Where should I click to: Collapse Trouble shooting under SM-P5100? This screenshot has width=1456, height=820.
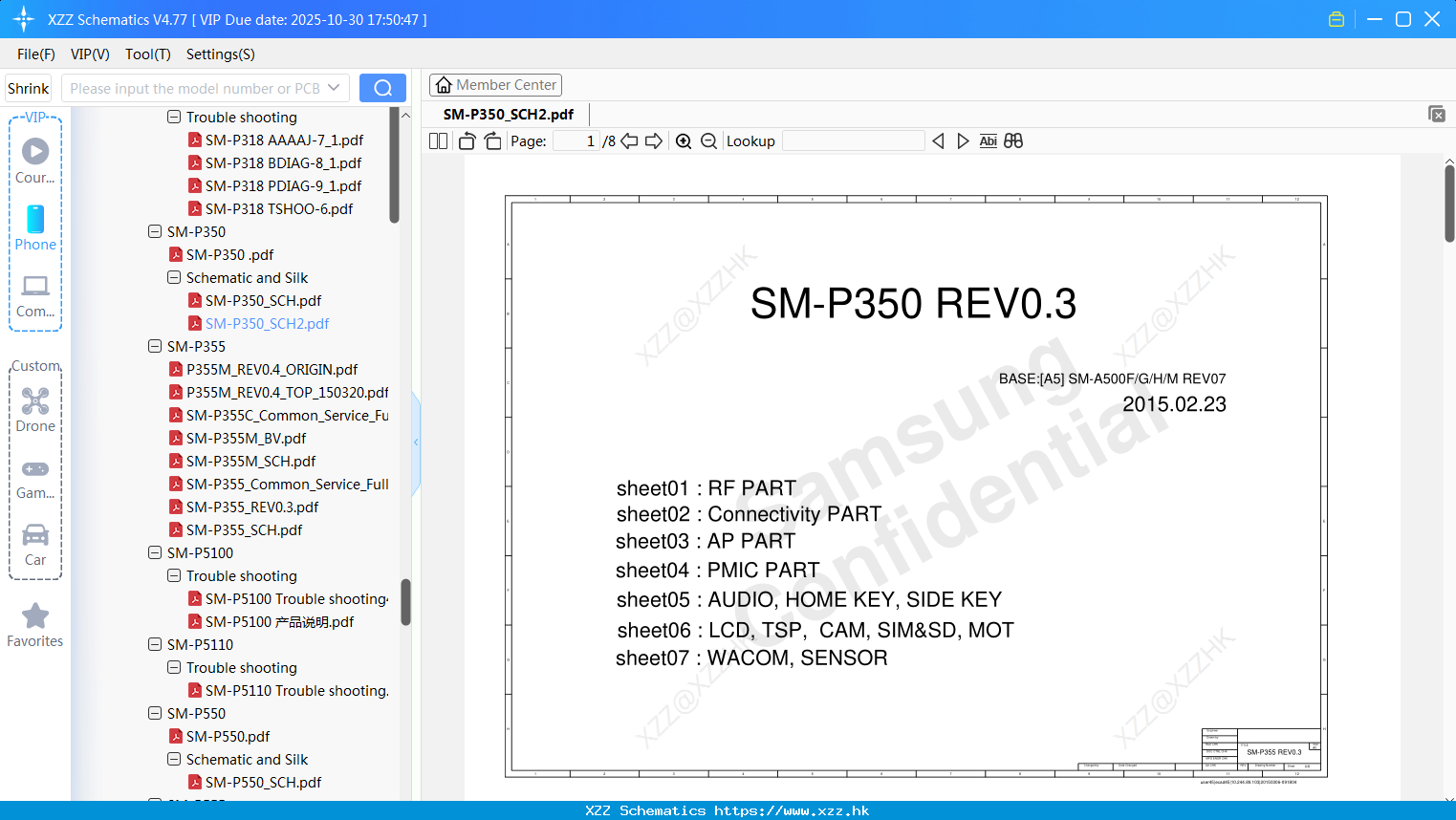coord(174,576)
